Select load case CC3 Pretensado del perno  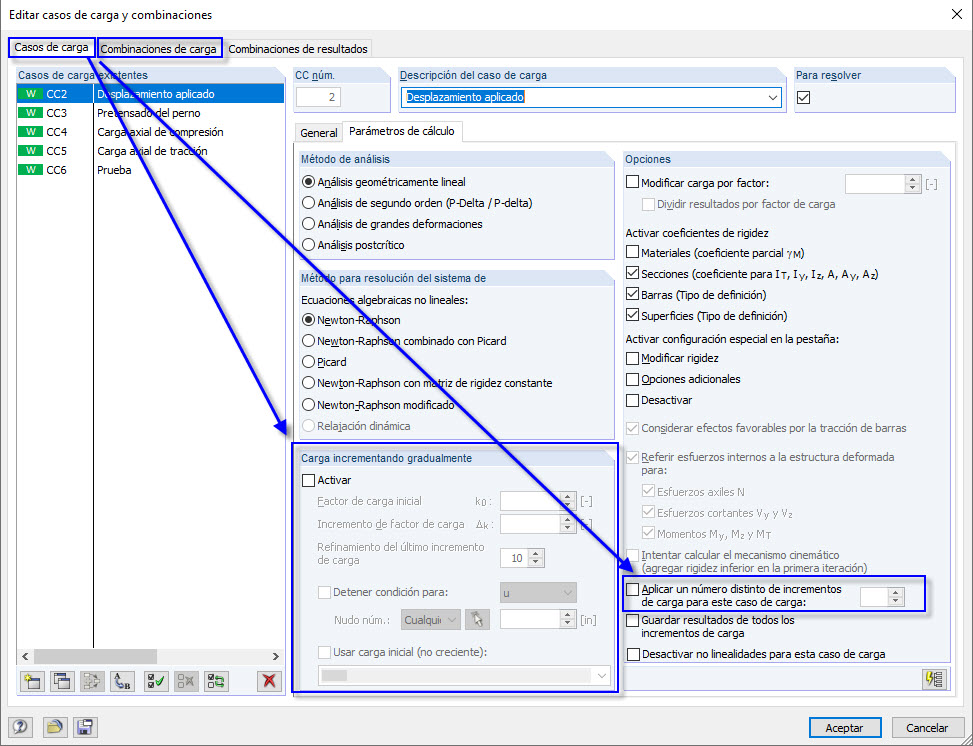(150, 113)
